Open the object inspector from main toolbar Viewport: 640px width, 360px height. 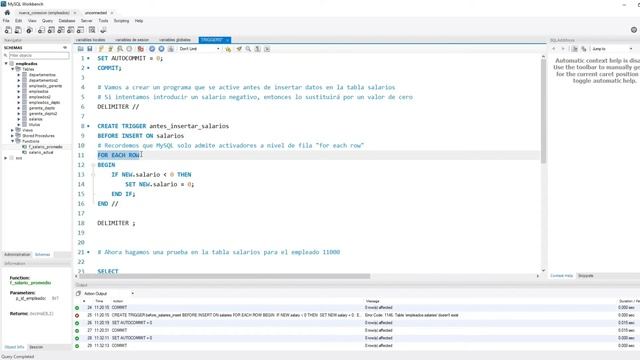tap(29, 30)
